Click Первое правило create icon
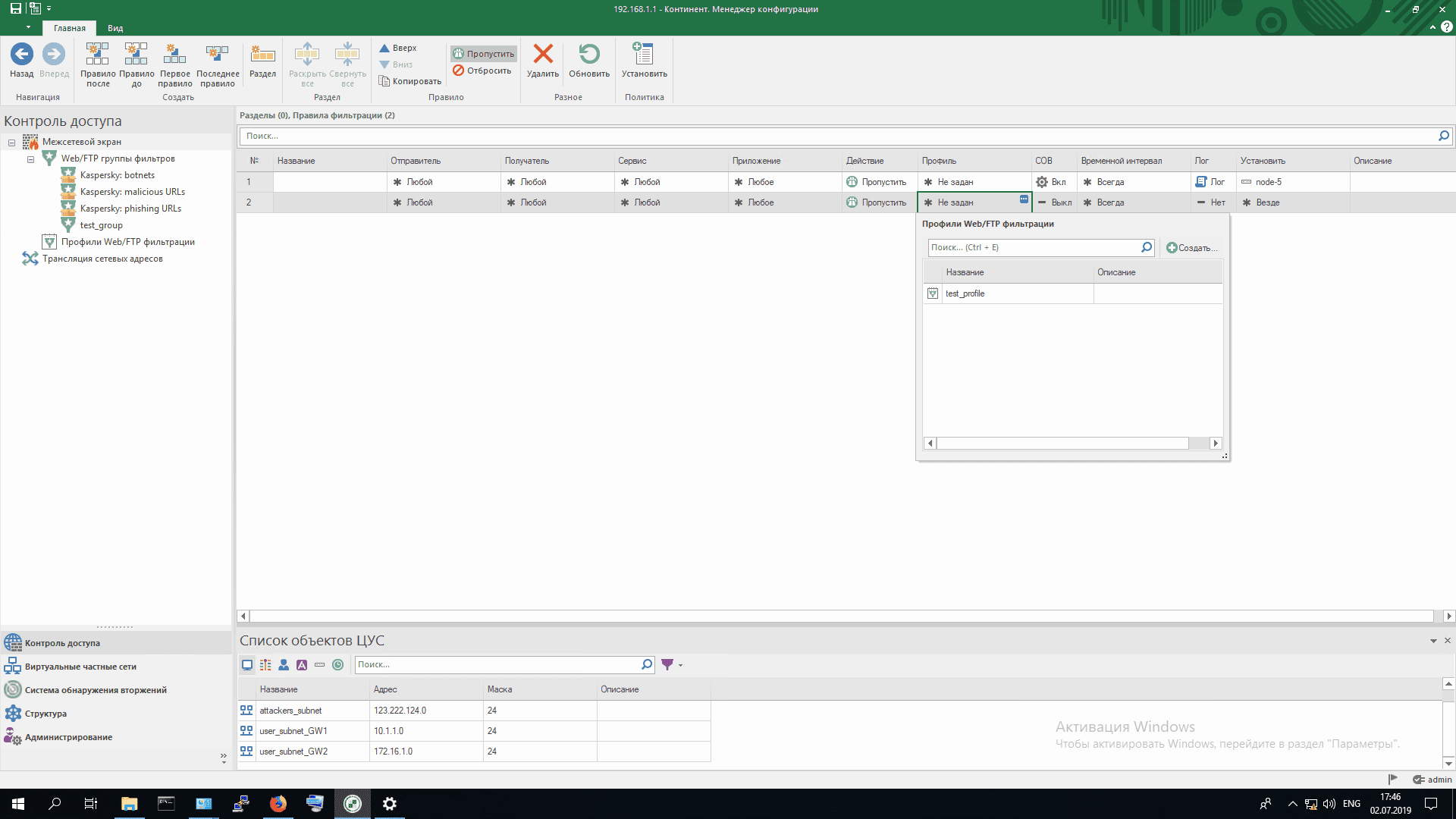The image size is (1456, 819). point(174,55)
